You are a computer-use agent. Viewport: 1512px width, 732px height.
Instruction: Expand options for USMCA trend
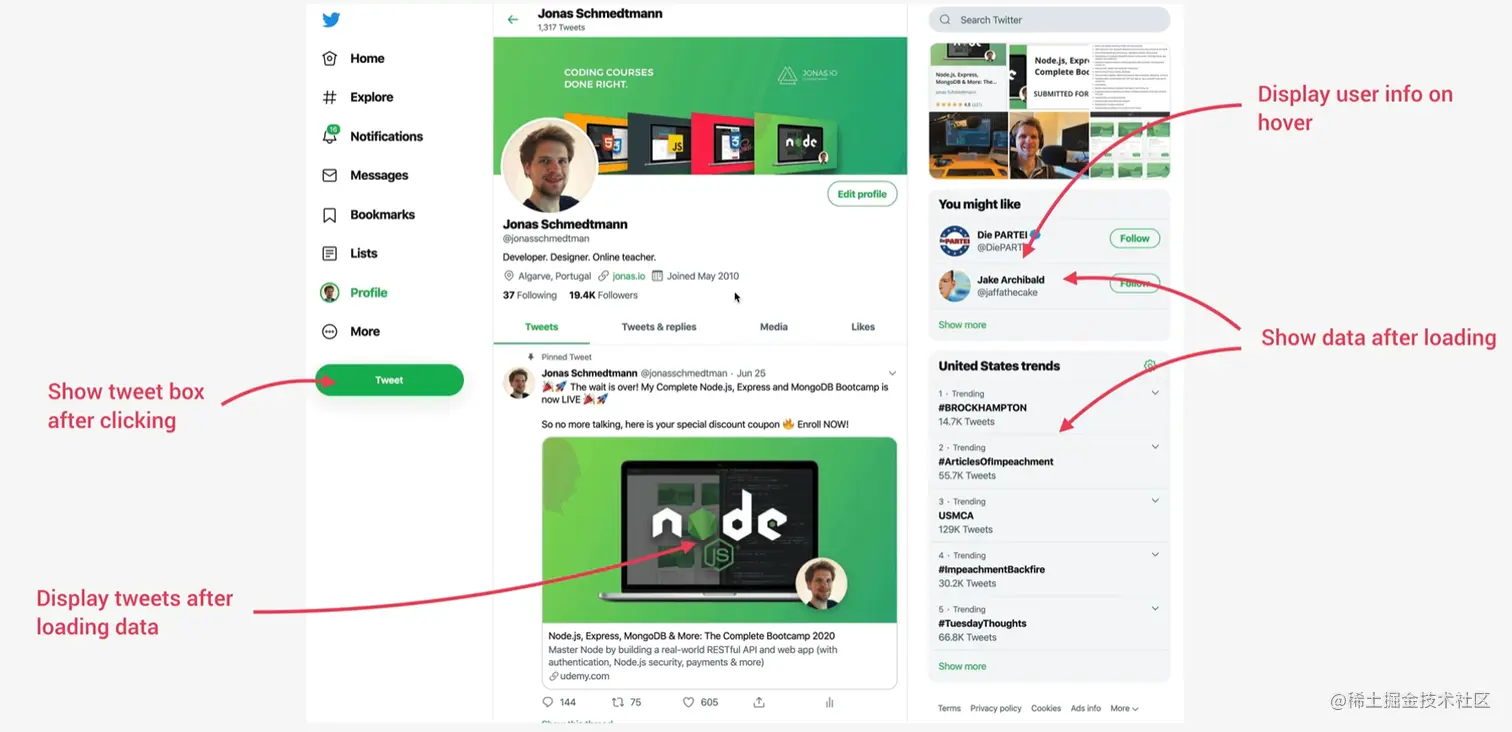coord(1155,501)
